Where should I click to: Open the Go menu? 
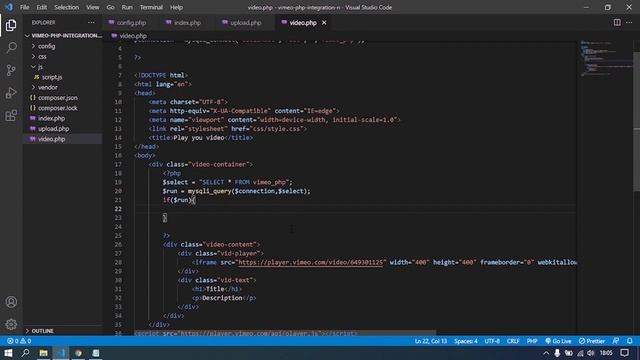click(x=110, y=7)
